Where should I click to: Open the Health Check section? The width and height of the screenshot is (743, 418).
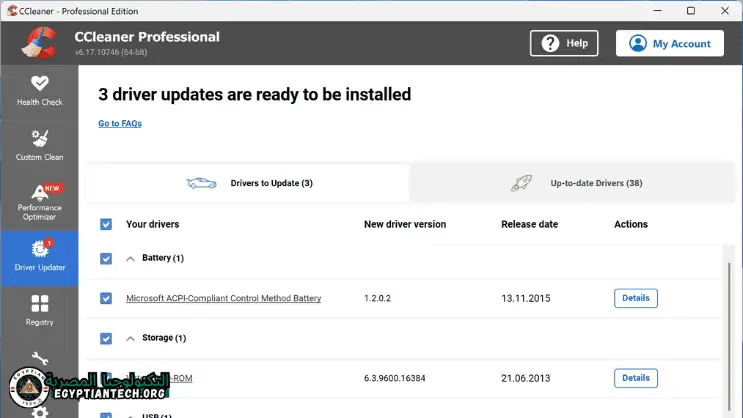coord(40,91)
